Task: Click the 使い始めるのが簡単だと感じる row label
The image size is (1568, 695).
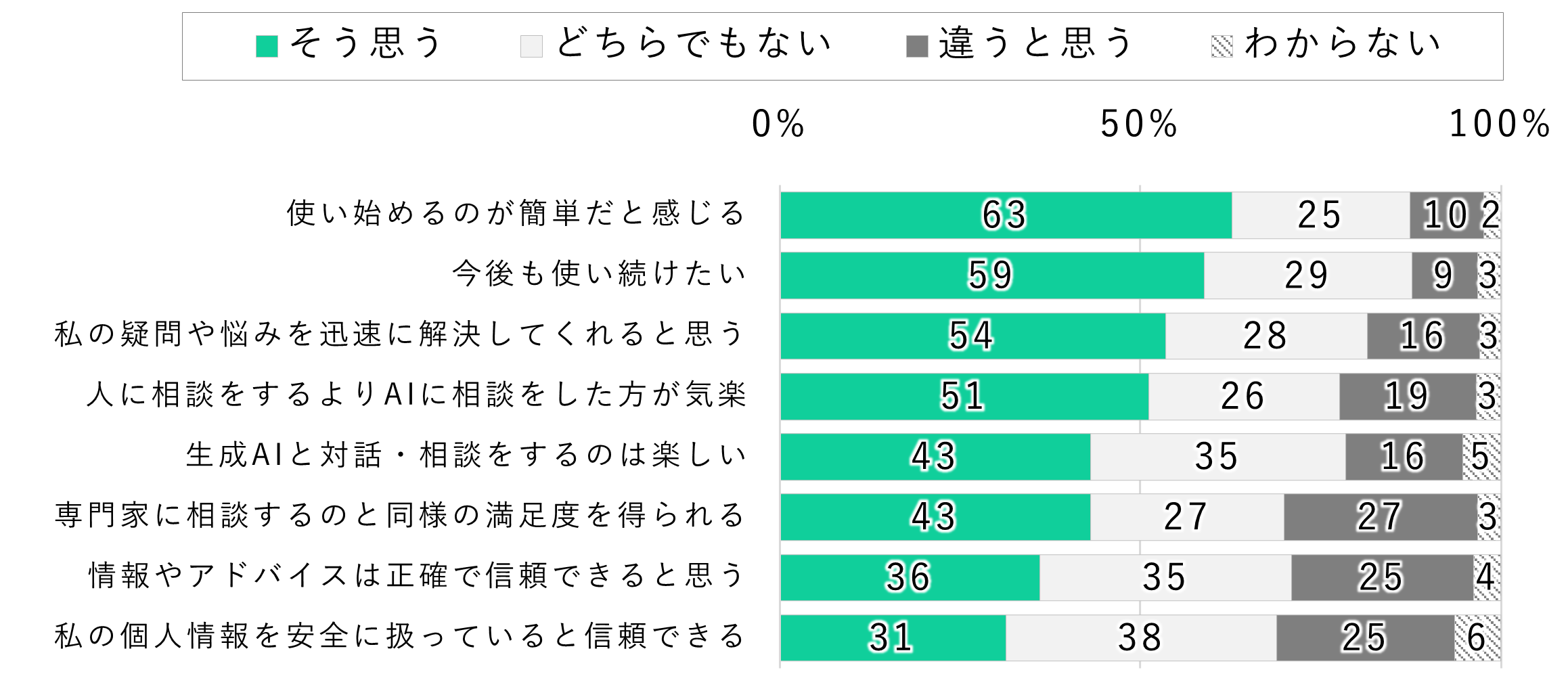Action: (x=516, y=214)
